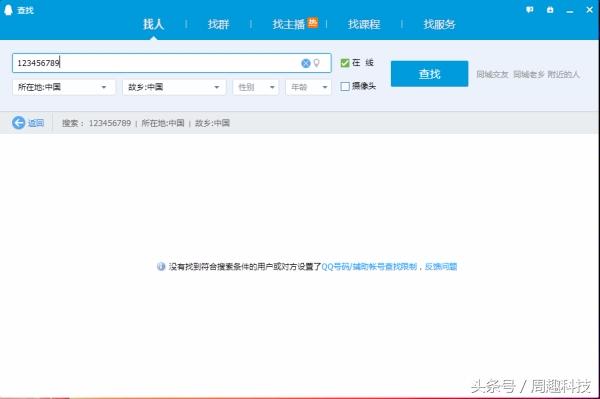Click the 搜索: 123456789 summary text
This screenshot has width=600, height=399.
click(96, 123)
